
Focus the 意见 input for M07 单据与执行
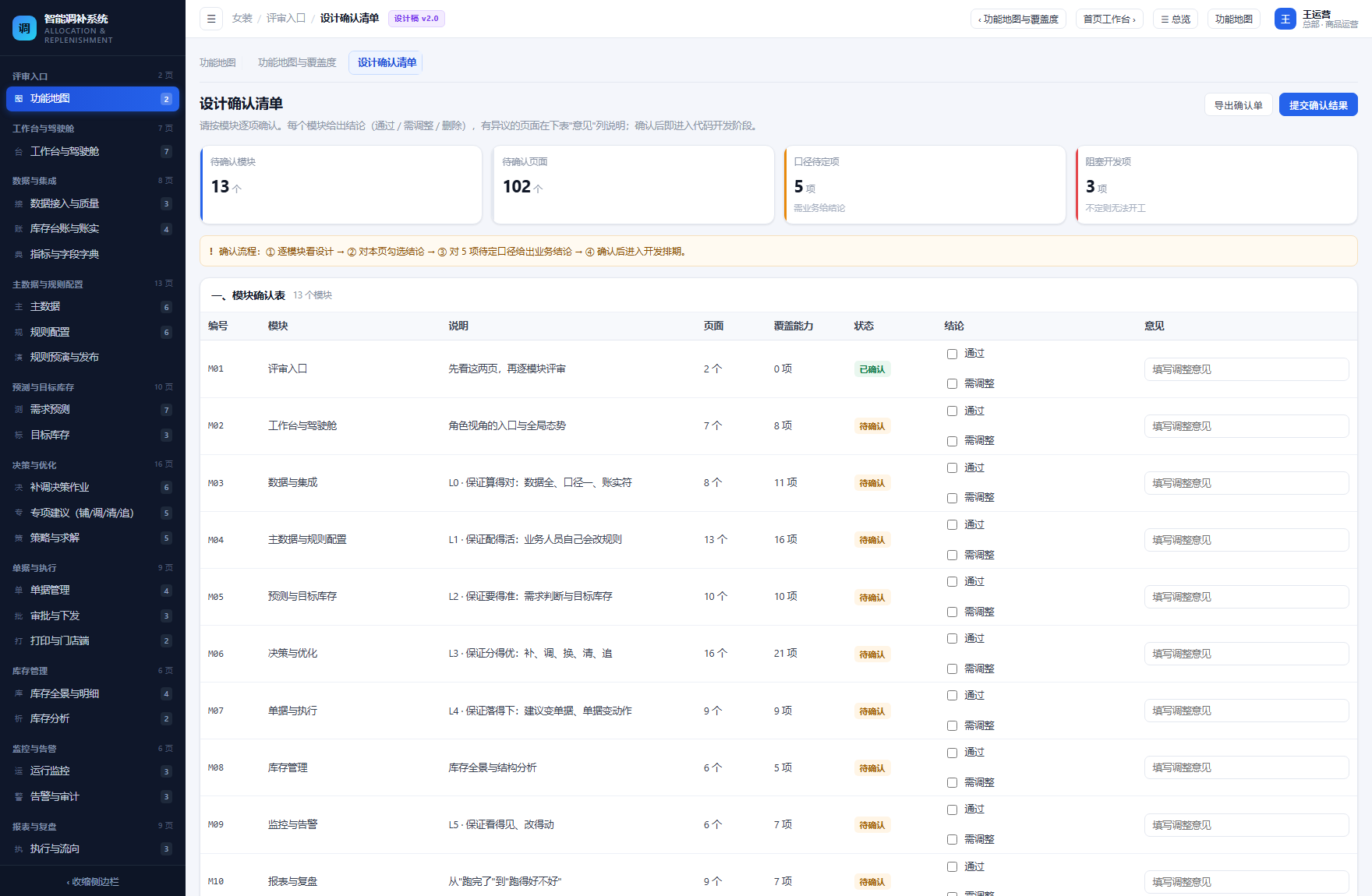(1246, 711)
